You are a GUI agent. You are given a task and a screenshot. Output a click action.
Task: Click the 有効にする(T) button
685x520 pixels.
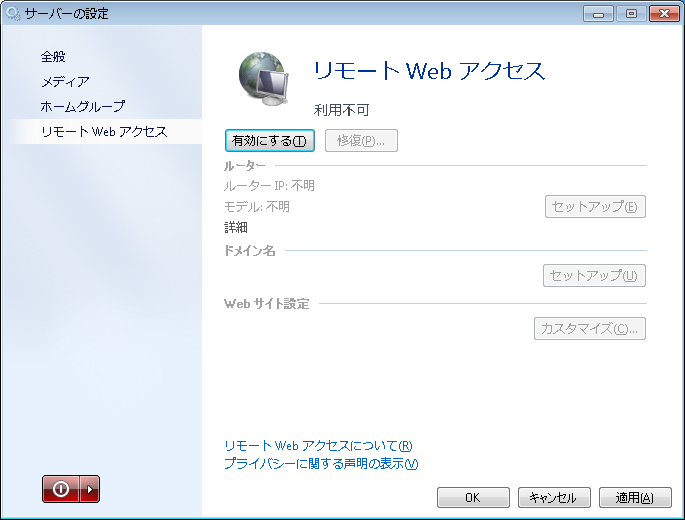tap(270, 141)
